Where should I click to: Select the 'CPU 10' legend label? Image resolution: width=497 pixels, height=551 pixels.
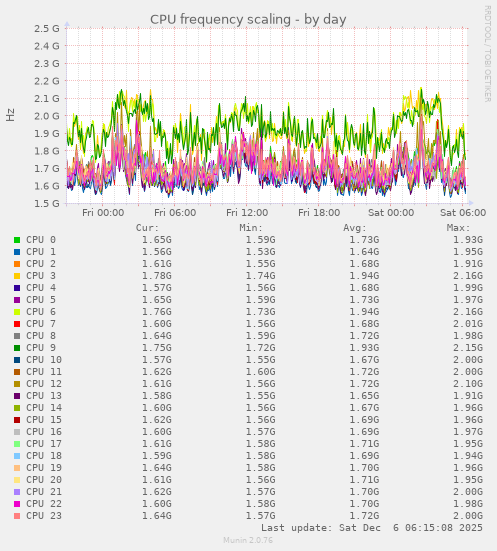[x=44, y=360]
